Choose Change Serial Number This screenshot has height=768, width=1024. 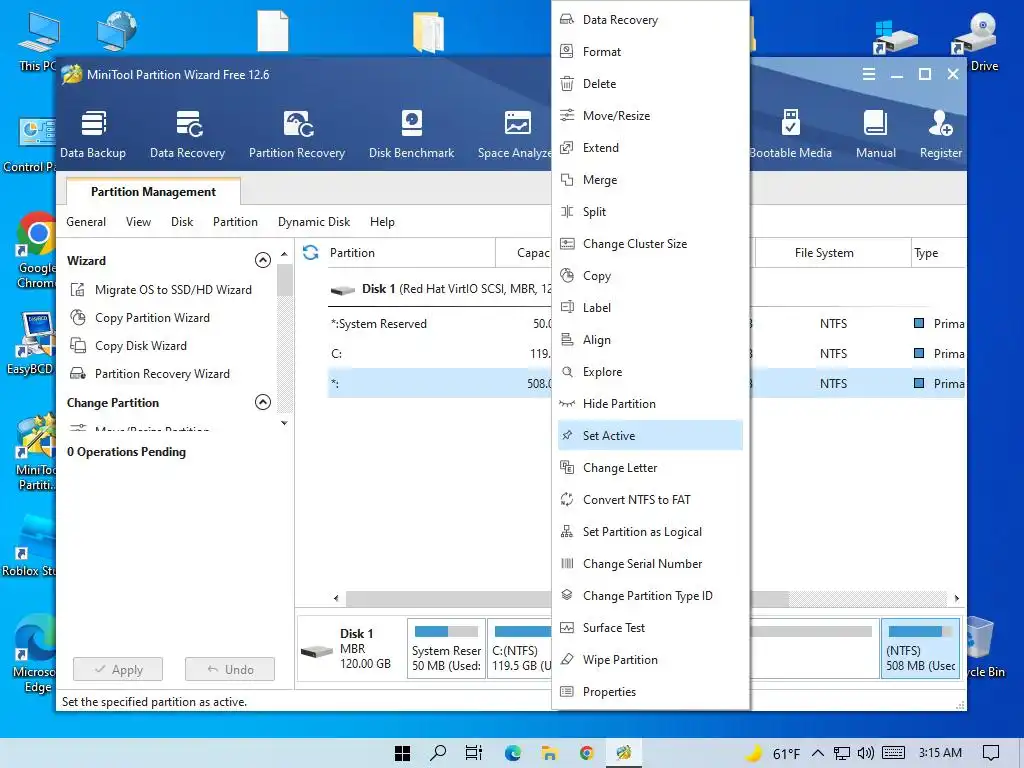point(650,564)
